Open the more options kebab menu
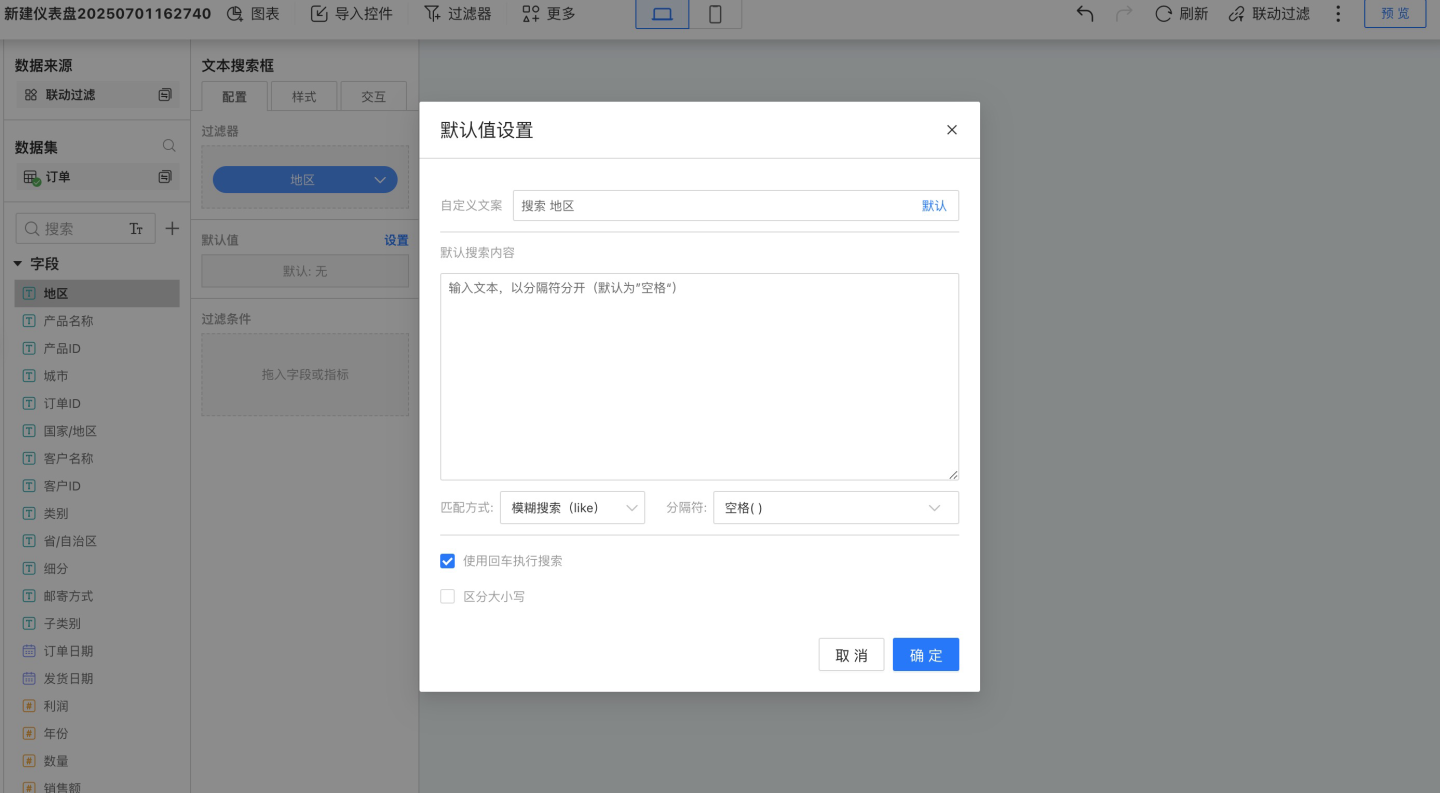 [1338, 14]
